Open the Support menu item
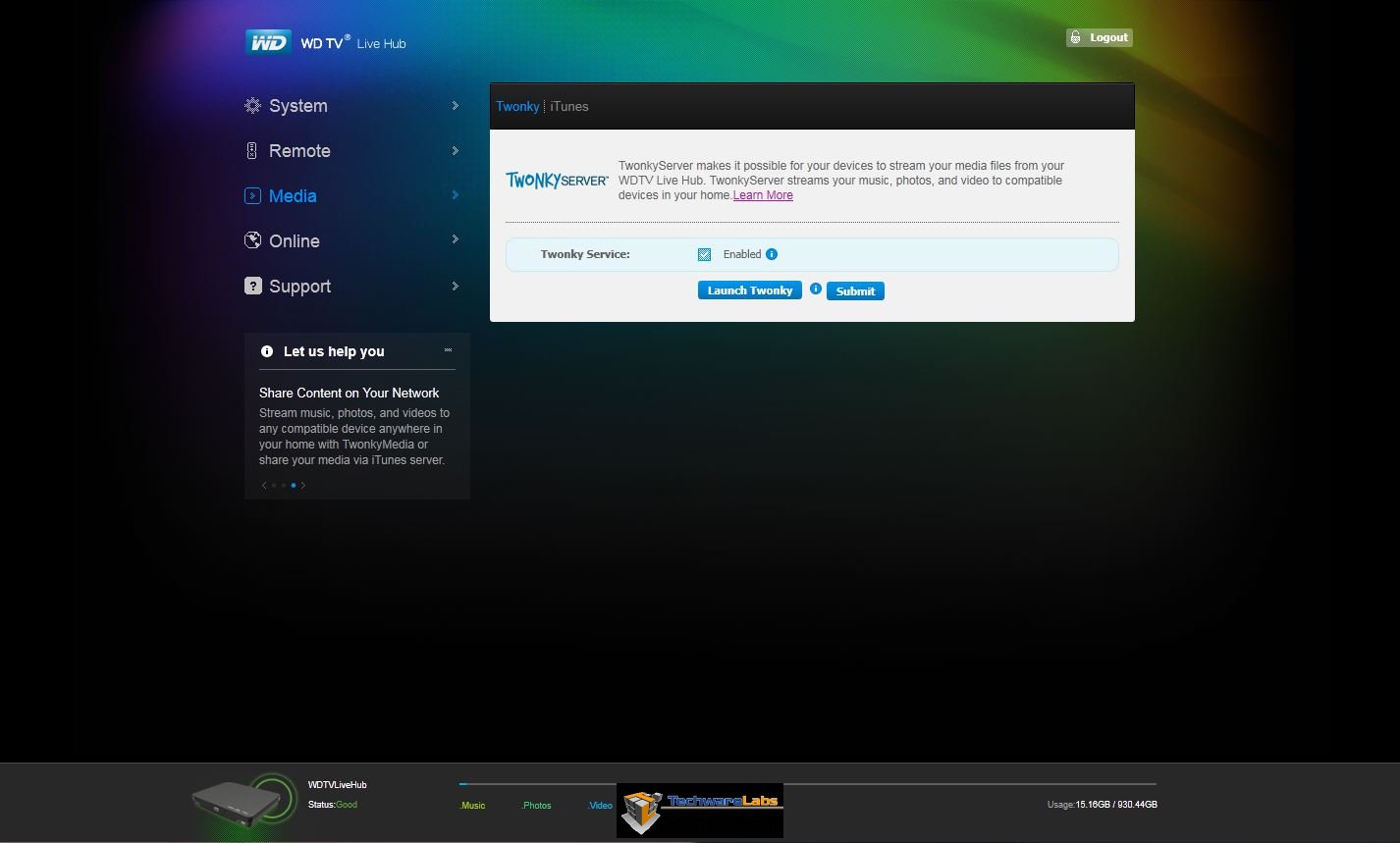 299,286
